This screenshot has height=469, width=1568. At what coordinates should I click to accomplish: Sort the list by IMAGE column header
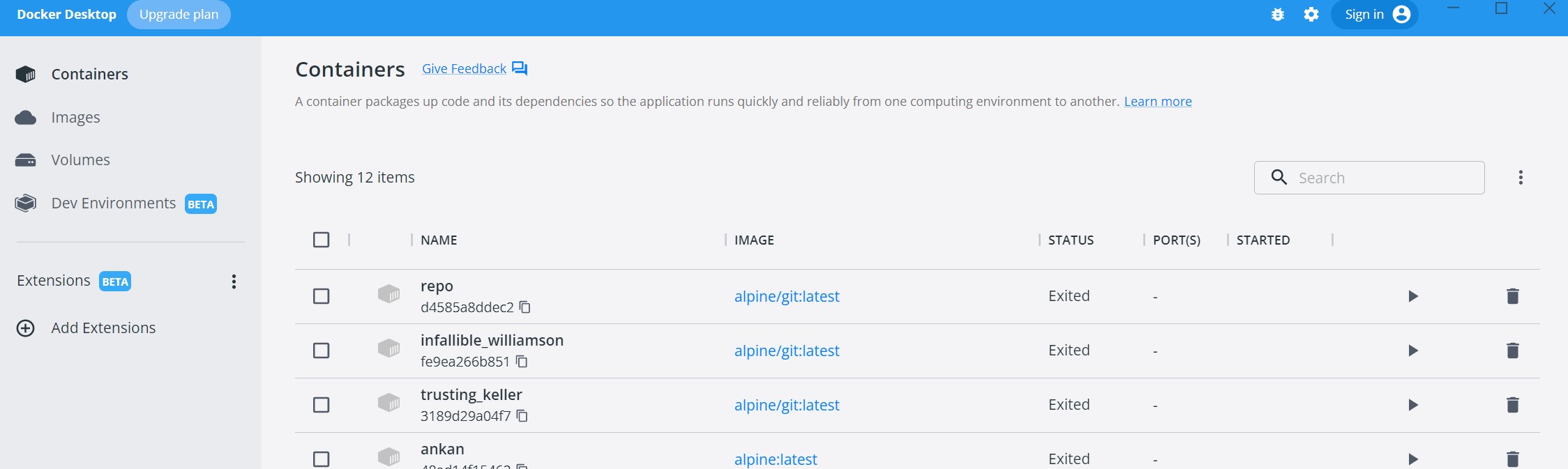(754, 240)
